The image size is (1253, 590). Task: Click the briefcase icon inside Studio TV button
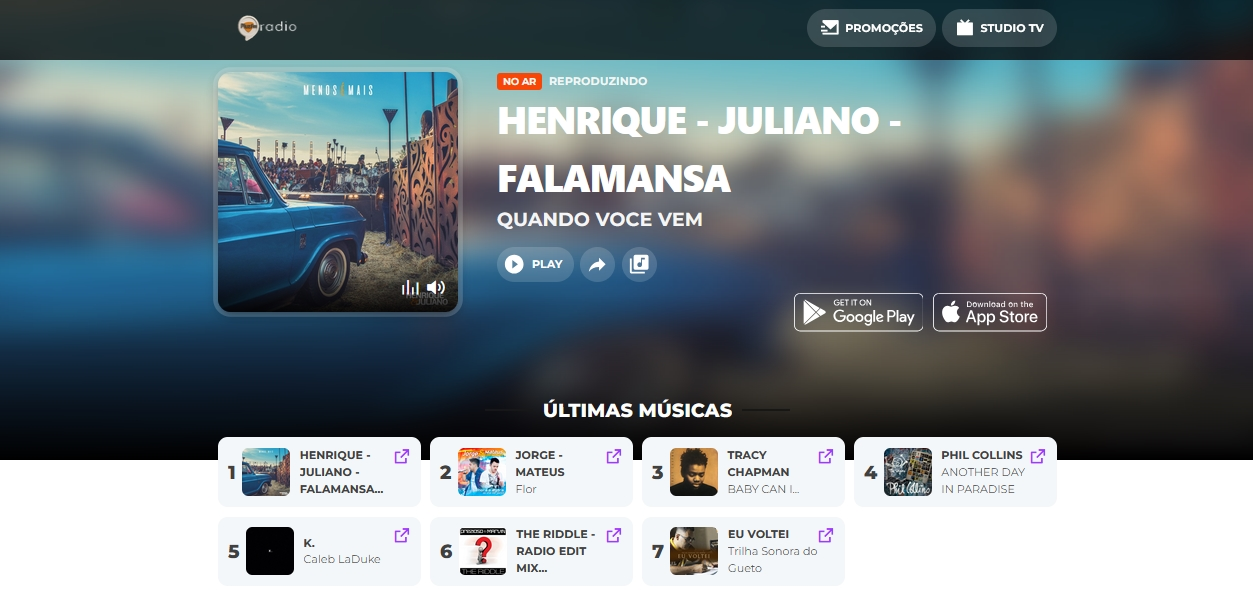[x=964, y=28]
